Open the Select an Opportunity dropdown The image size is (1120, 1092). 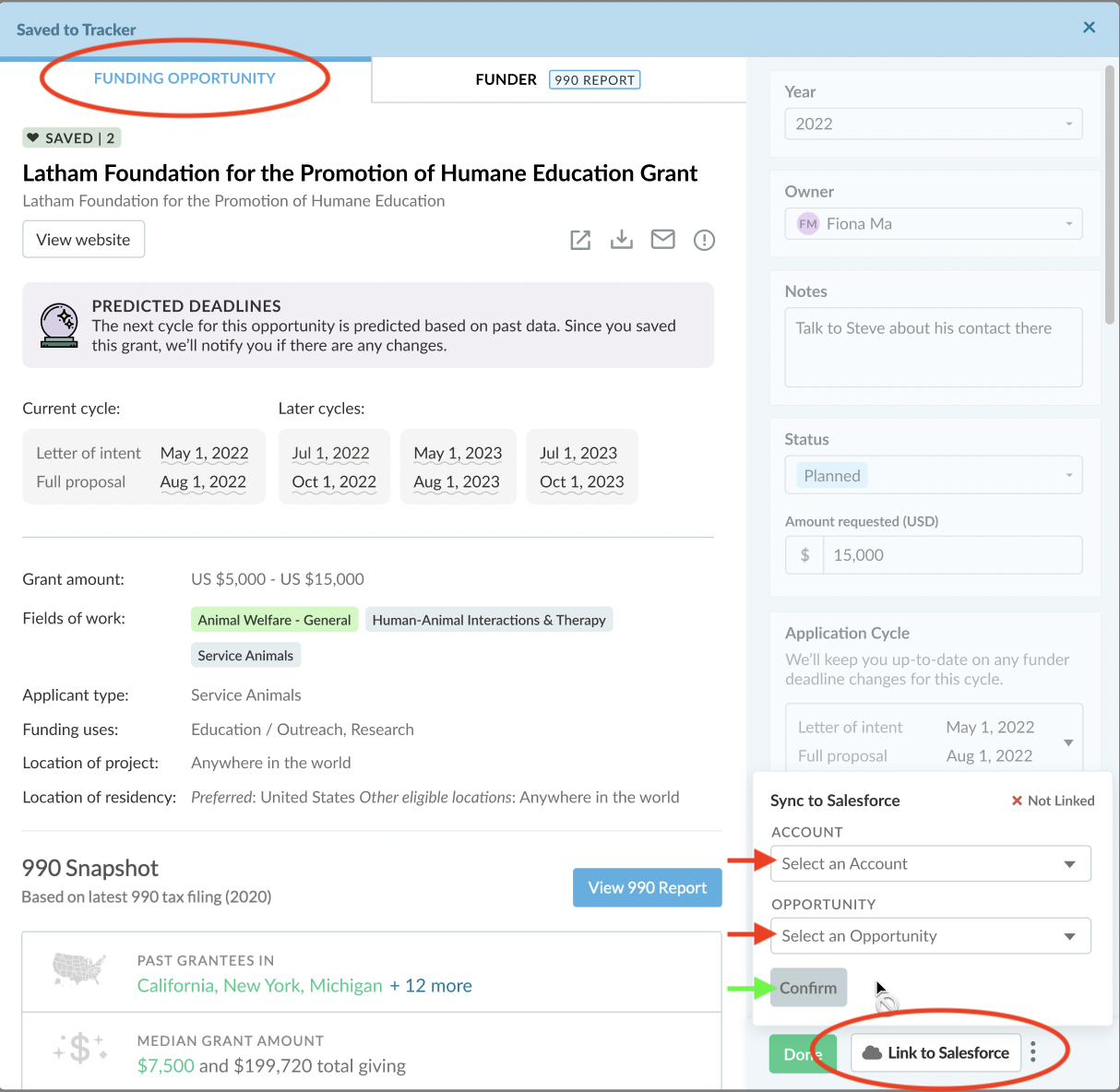tap(931, 936)
